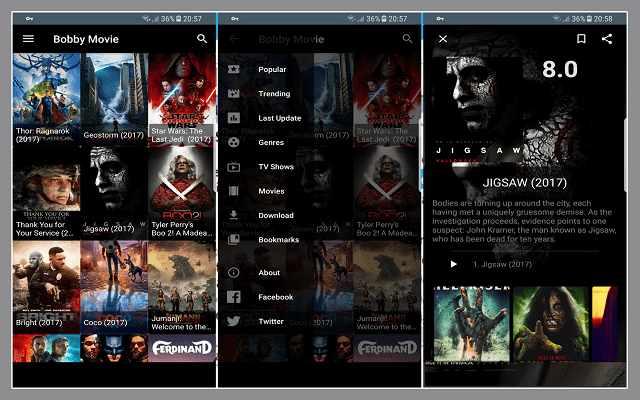
Task: Open the Trending section from the drawer
Action: 274,94
